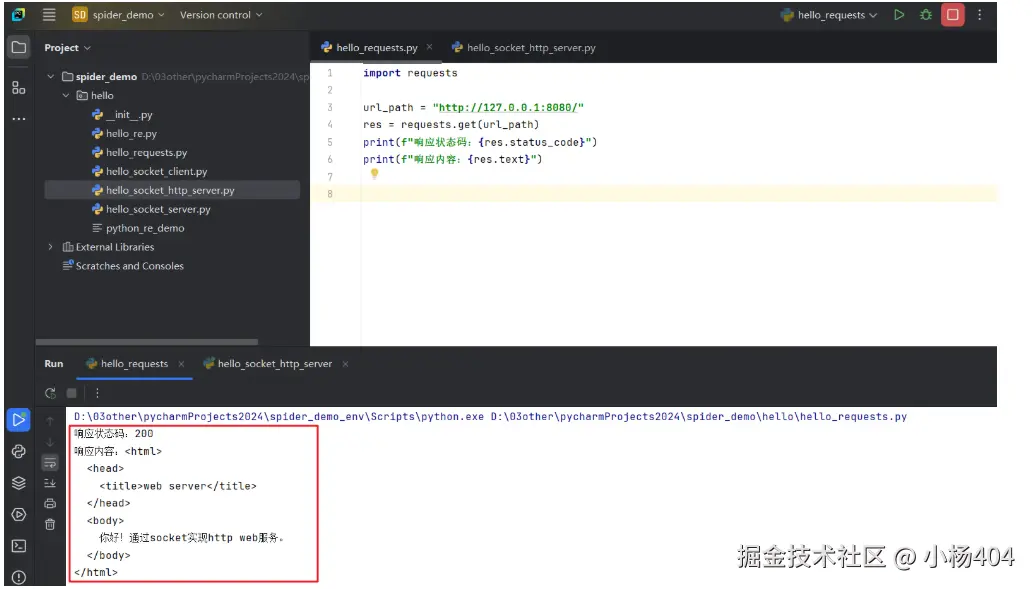Screen dimensions: 1033x589
Task: Open the Structure tool window
Action: (x=18, y=88)
